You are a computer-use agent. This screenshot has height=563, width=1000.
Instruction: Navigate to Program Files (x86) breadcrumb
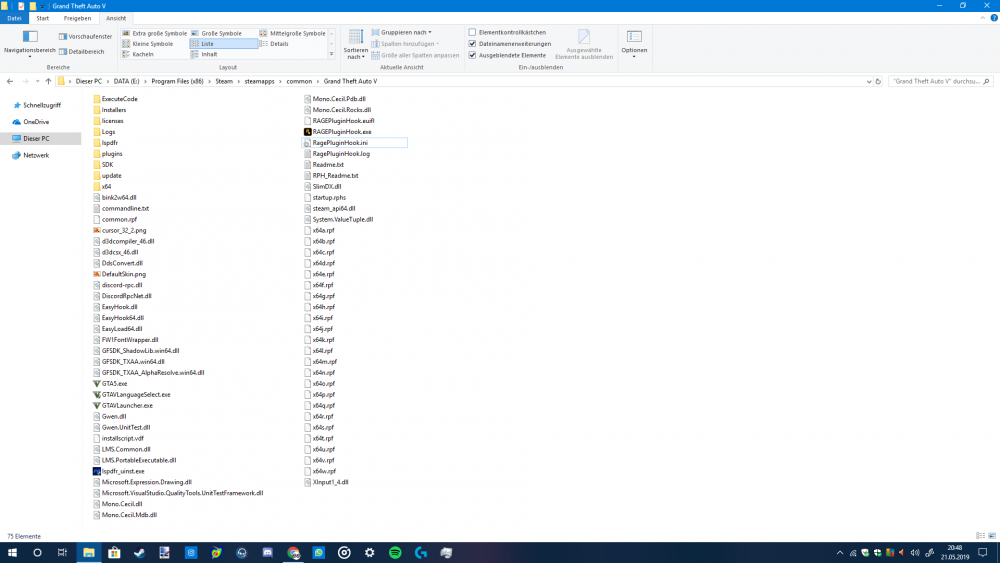tap(177, 82)
